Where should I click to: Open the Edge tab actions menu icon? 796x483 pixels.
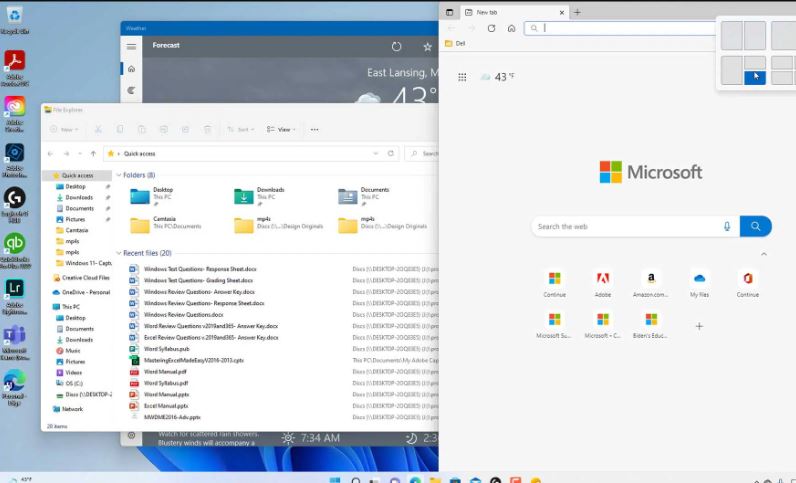click(450, 12)
